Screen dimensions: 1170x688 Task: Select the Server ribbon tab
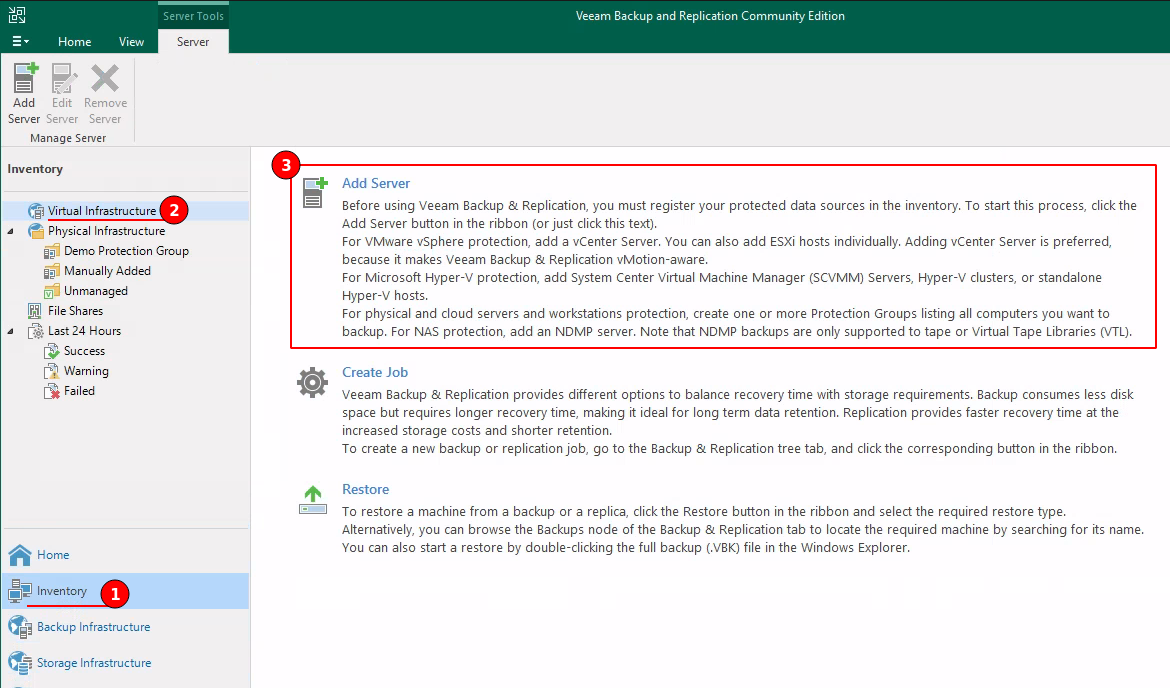click(x=193, y=42)
